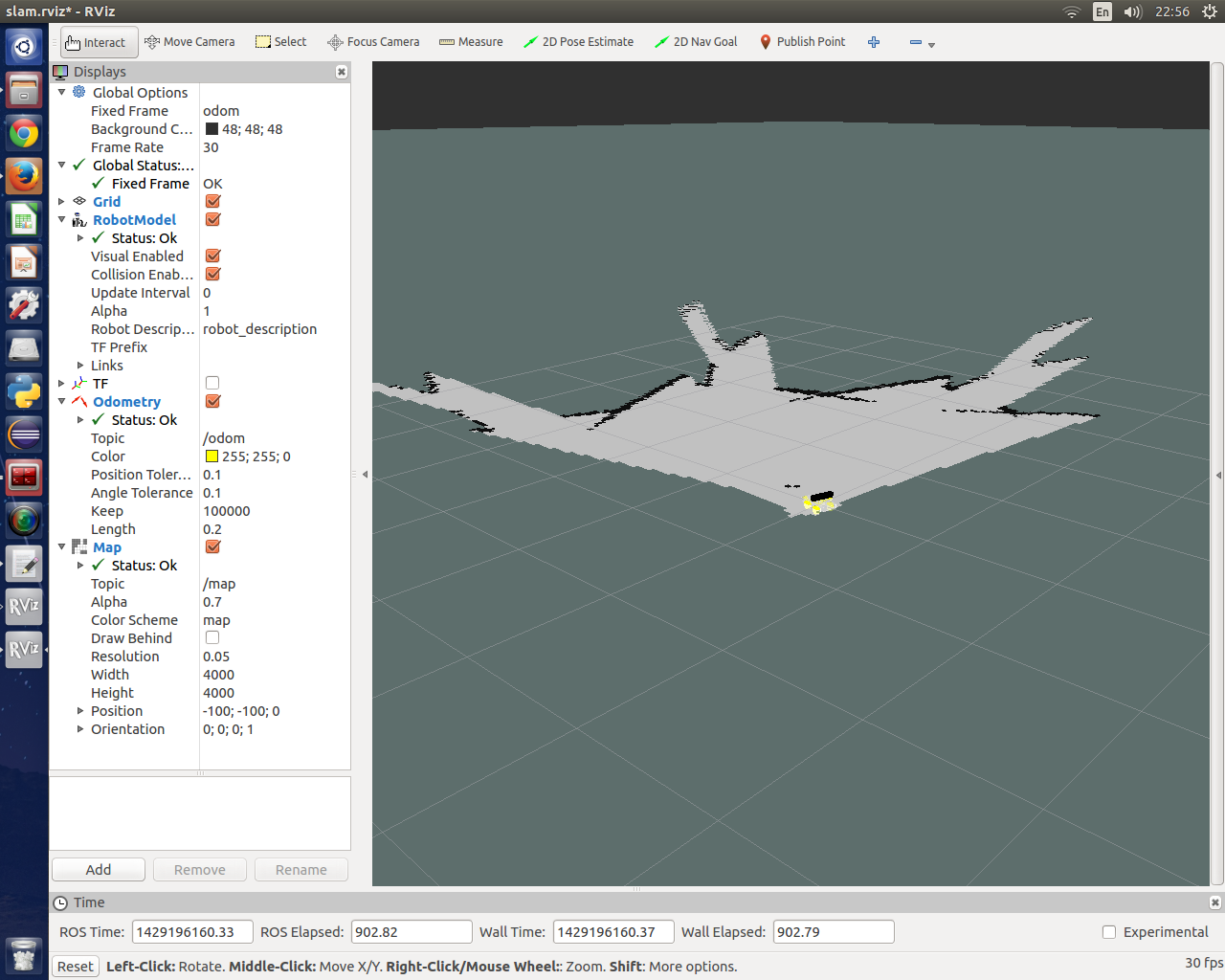Open the Trash in the launcher
This screenshot has height=980, width=1225.
click(24, 955)
